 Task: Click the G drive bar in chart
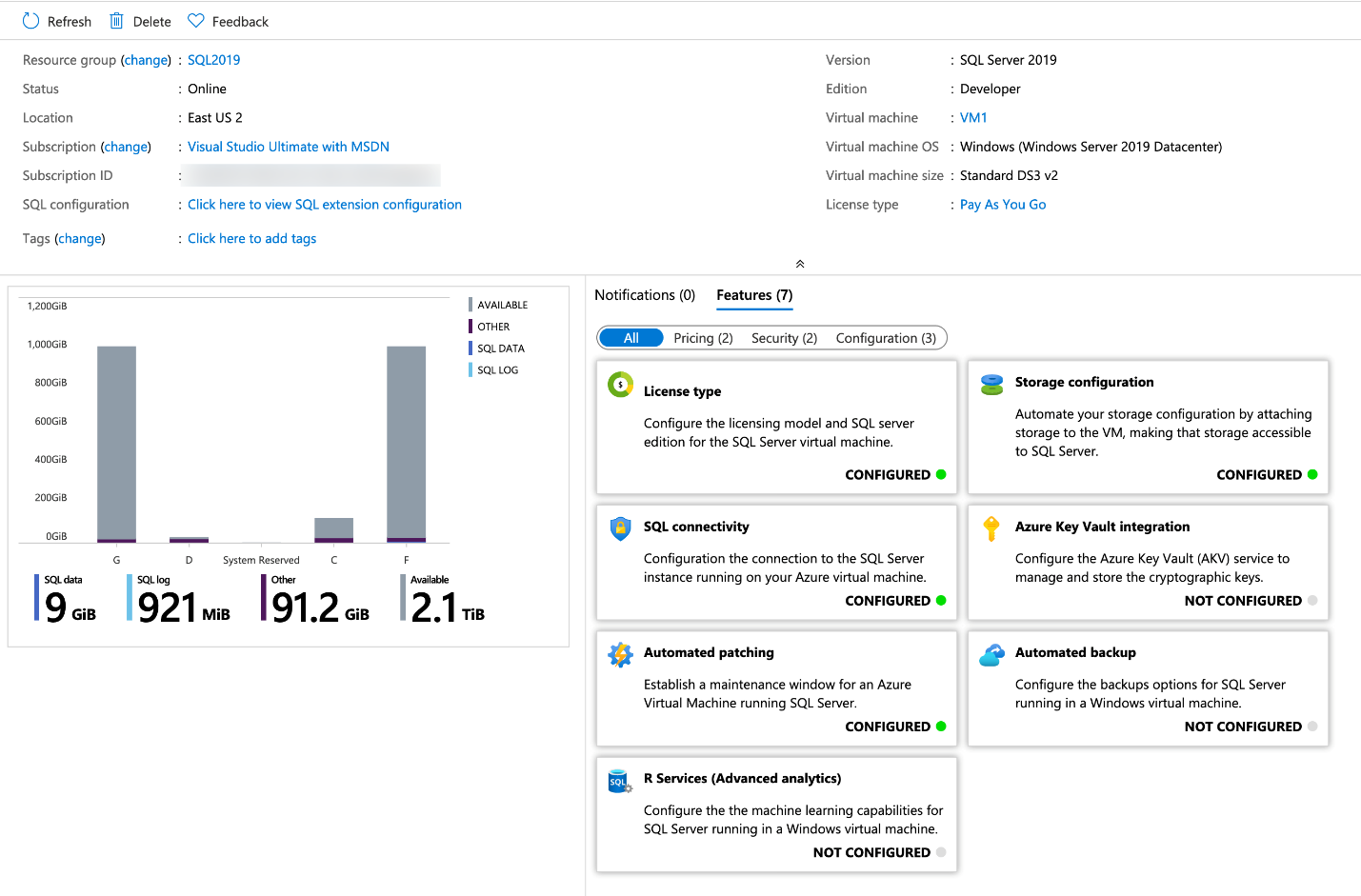click(x=116, y=445)
